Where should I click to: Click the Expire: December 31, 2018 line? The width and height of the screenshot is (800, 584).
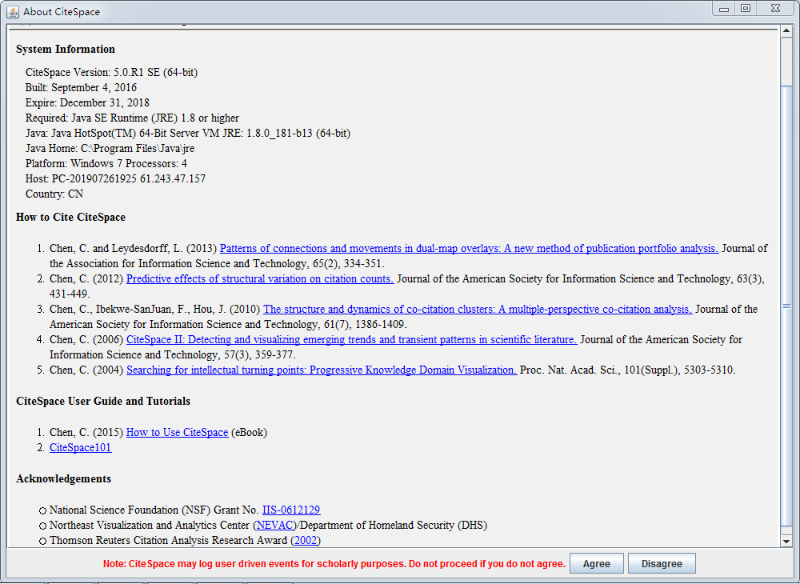click(87, 103)
